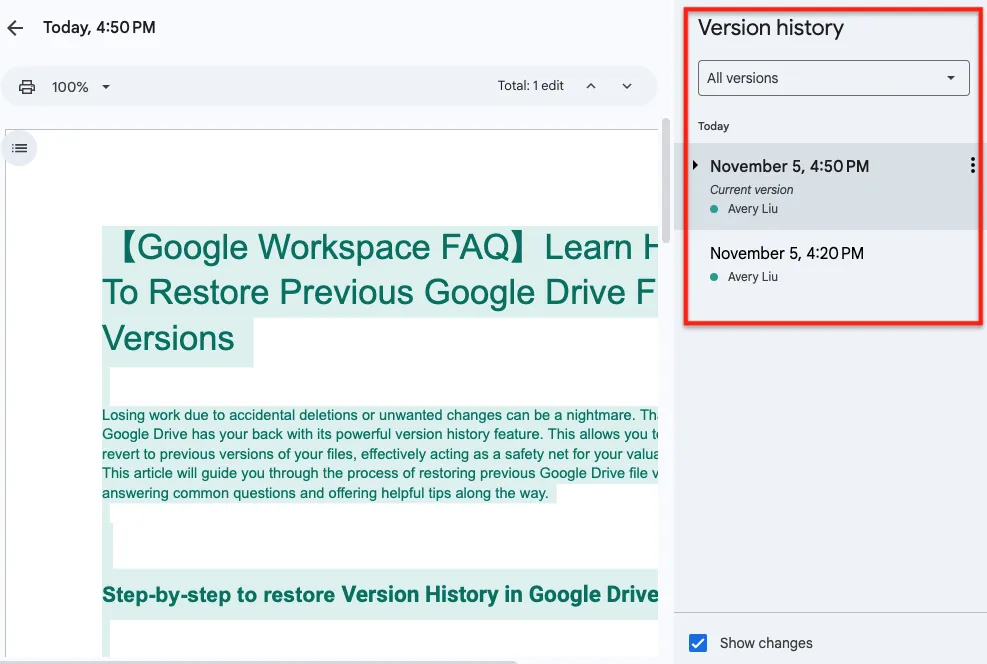Open the 100% zoom dropdown
The width and height of the screenshot is (987, 664).
coord(81,87)
